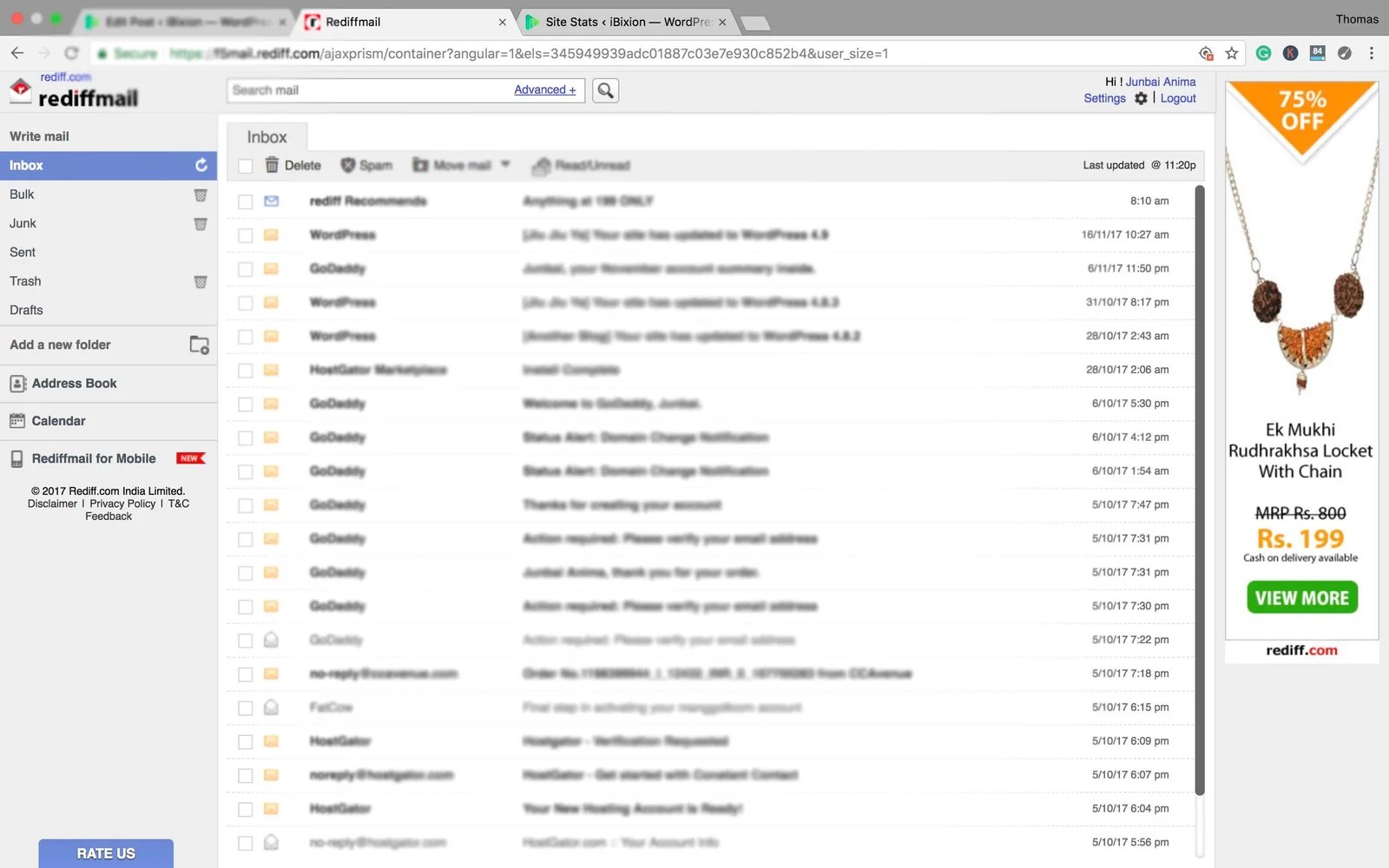The height and width of the screenshot is (868, 1389).
Task: Open Advanced search options
Action: pos(545,89)
